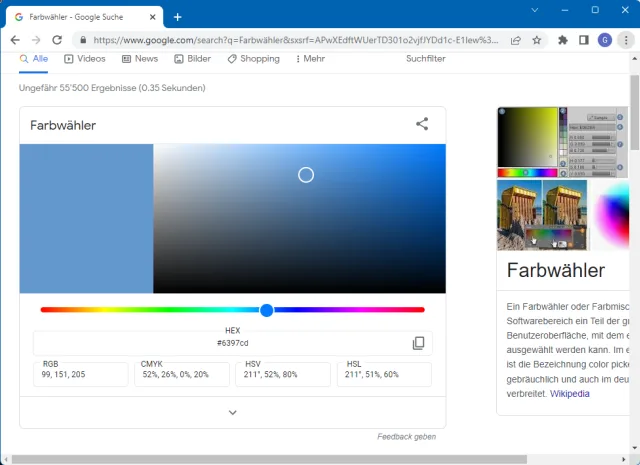Open a new browser tab

click(x=177, y=16)
